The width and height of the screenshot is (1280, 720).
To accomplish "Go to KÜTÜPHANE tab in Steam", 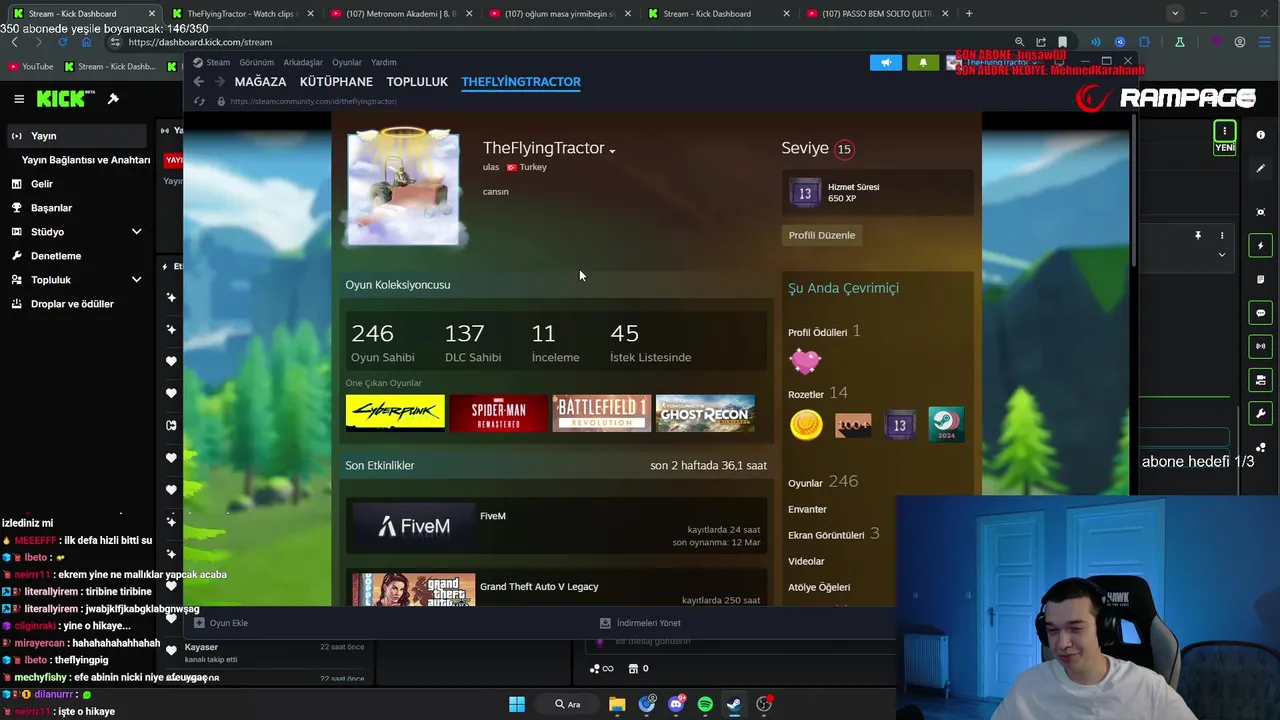I will pos(336,82).
